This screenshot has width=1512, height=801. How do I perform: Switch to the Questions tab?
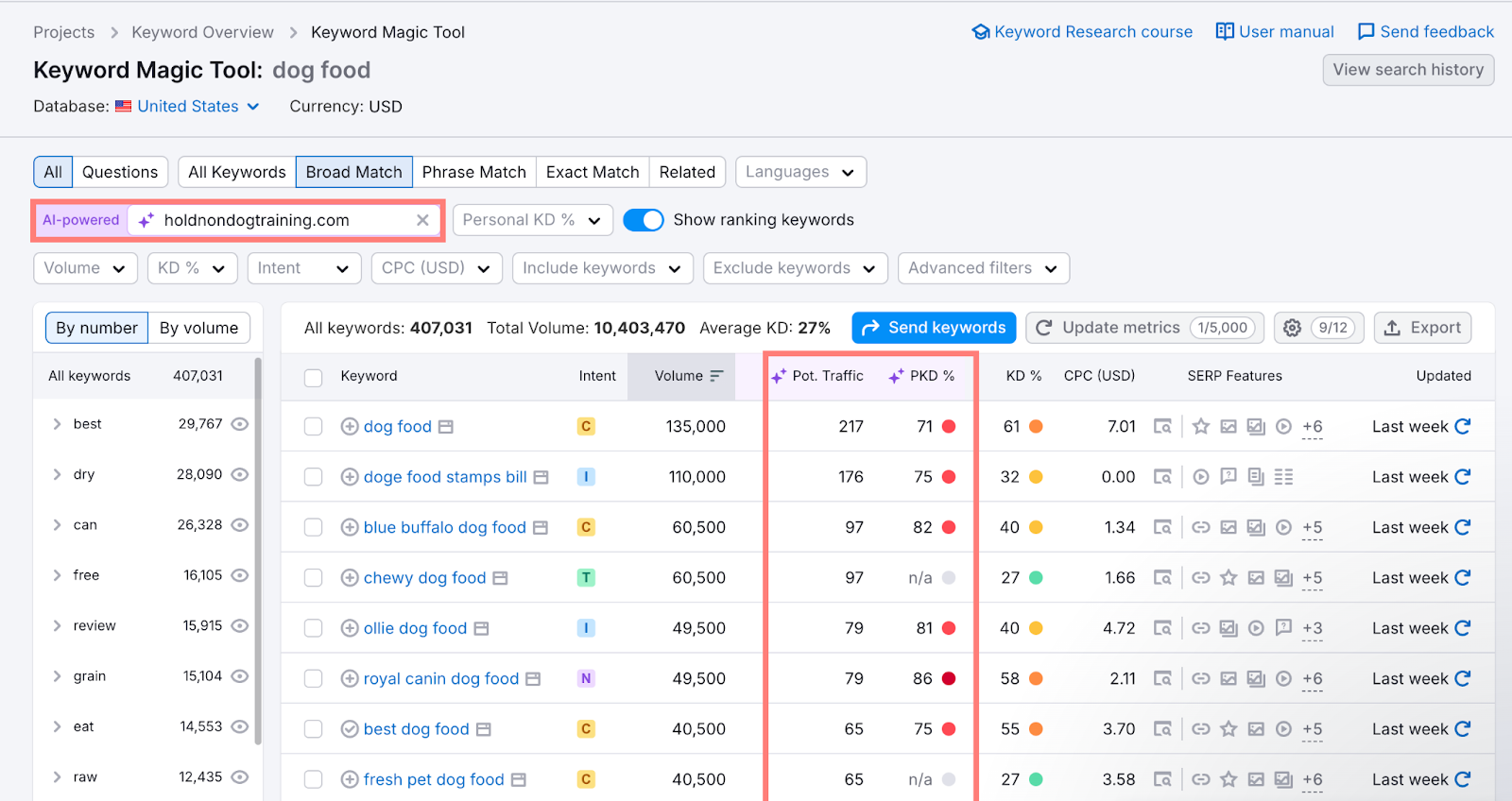120,172
